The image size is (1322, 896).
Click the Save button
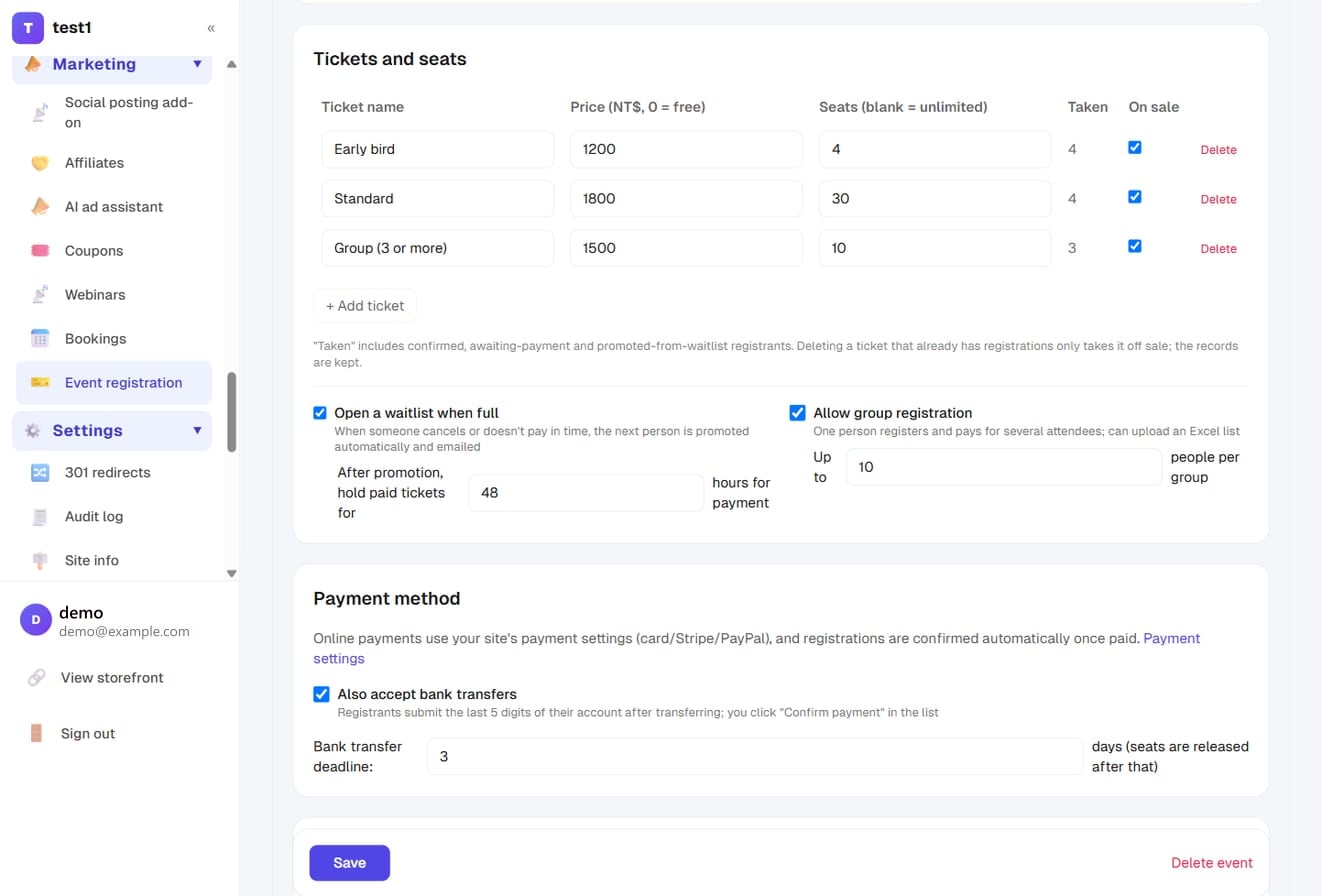(349, 863)
